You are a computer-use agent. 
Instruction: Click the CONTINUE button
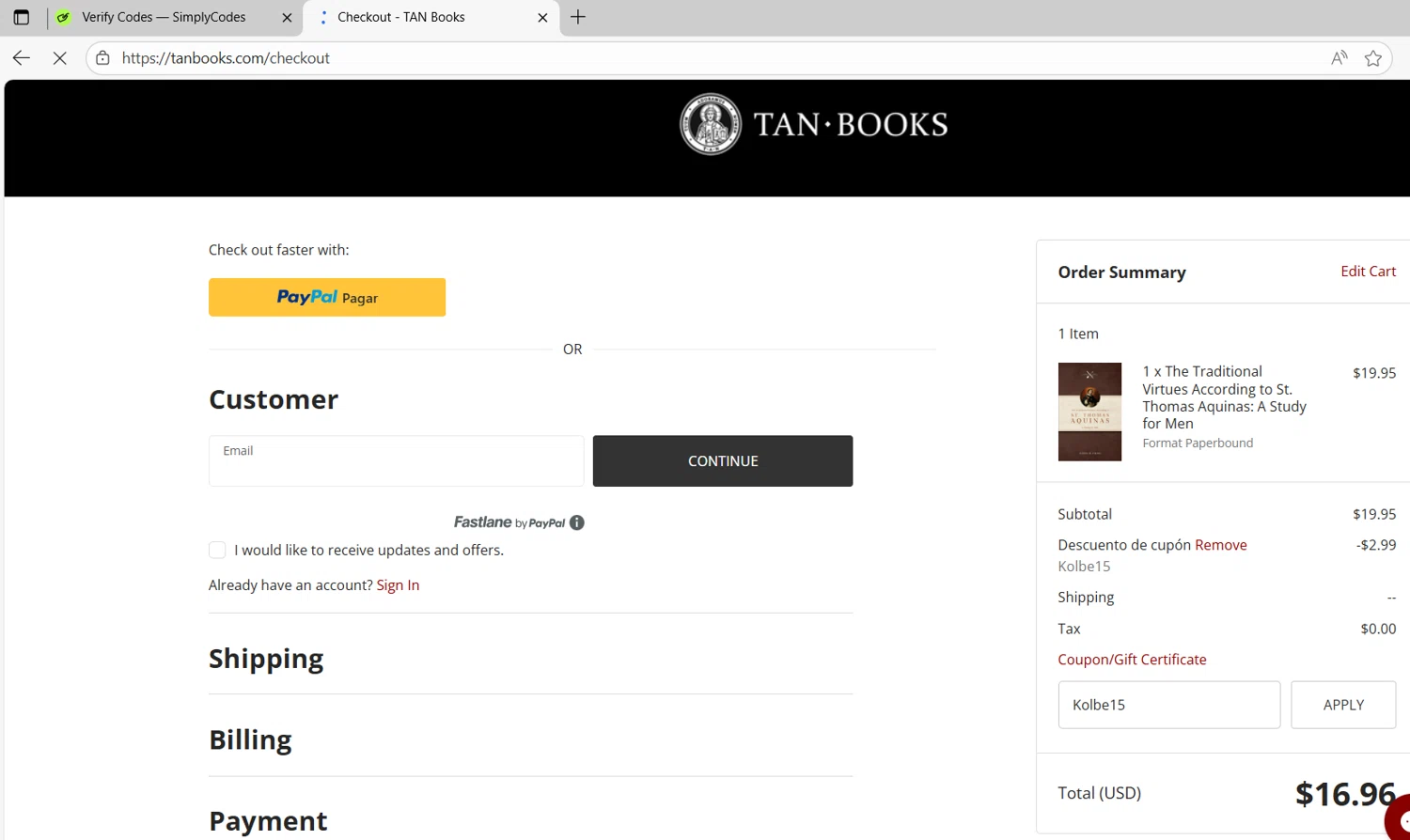click(x=723, y=460)
